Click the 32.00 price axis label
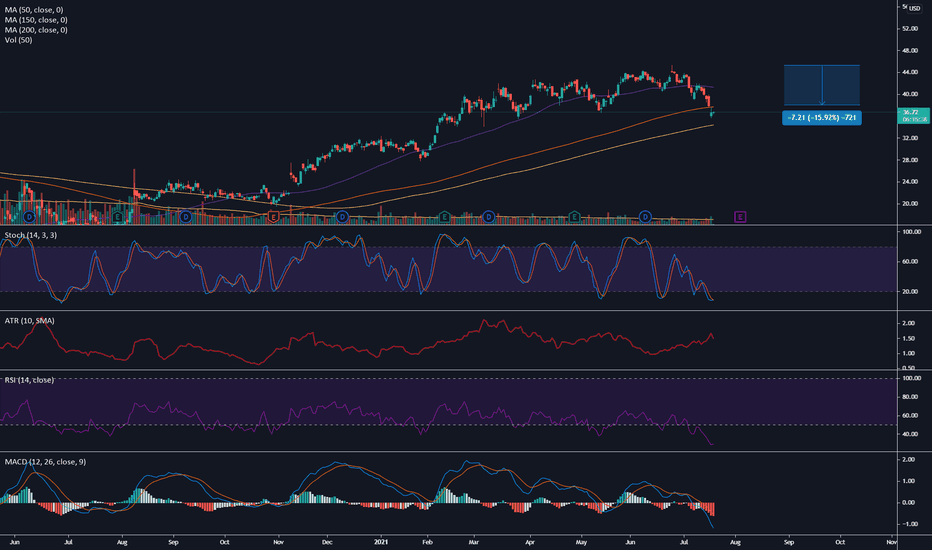Screen dimensions: 932x550 coord(910,138)
